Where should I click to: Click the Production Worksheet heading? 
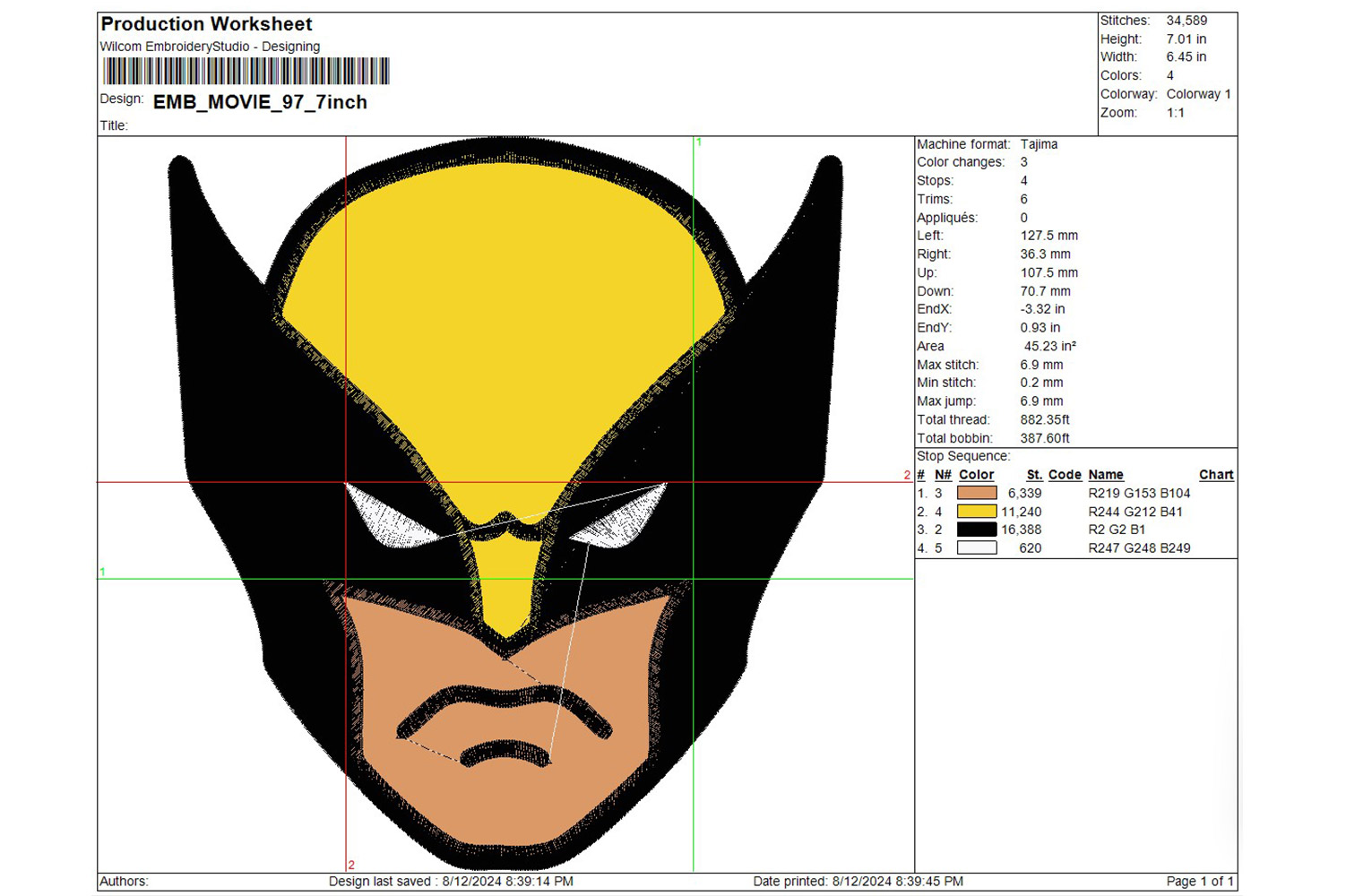pos(206,24)
